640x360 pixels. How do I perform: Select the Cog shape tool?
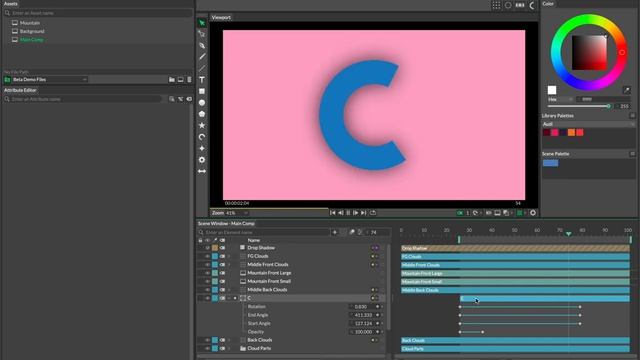point(202,160)
